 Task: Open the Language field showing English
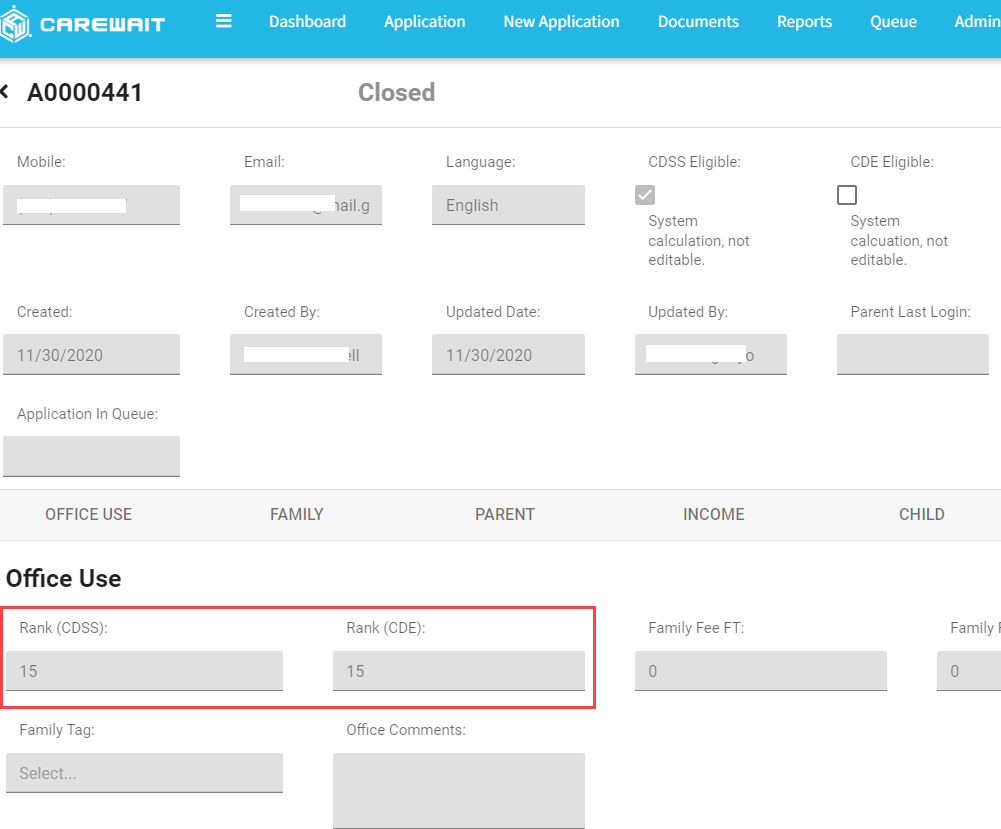point(508,205)
